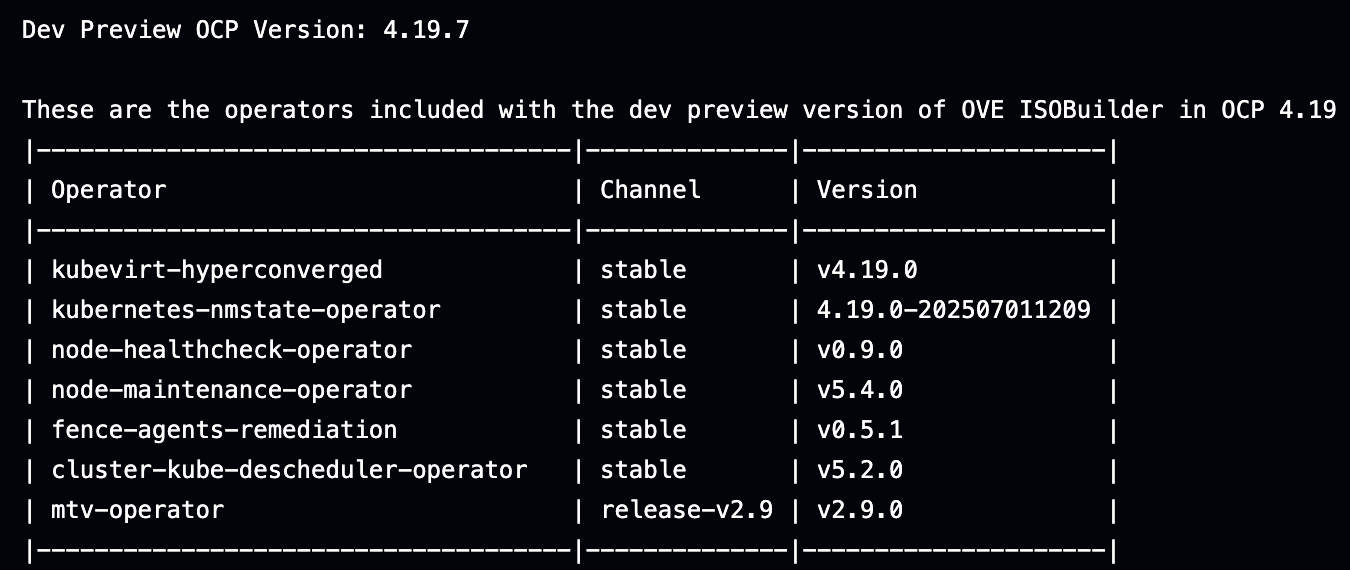
Task: Click the v2.9.0 version of mtv-operator
Action: point(860,510)
